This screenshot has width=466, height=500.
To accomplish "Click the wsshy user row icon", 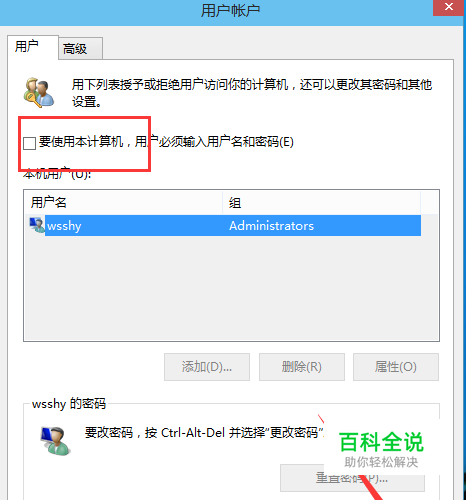I will [37, 225].
